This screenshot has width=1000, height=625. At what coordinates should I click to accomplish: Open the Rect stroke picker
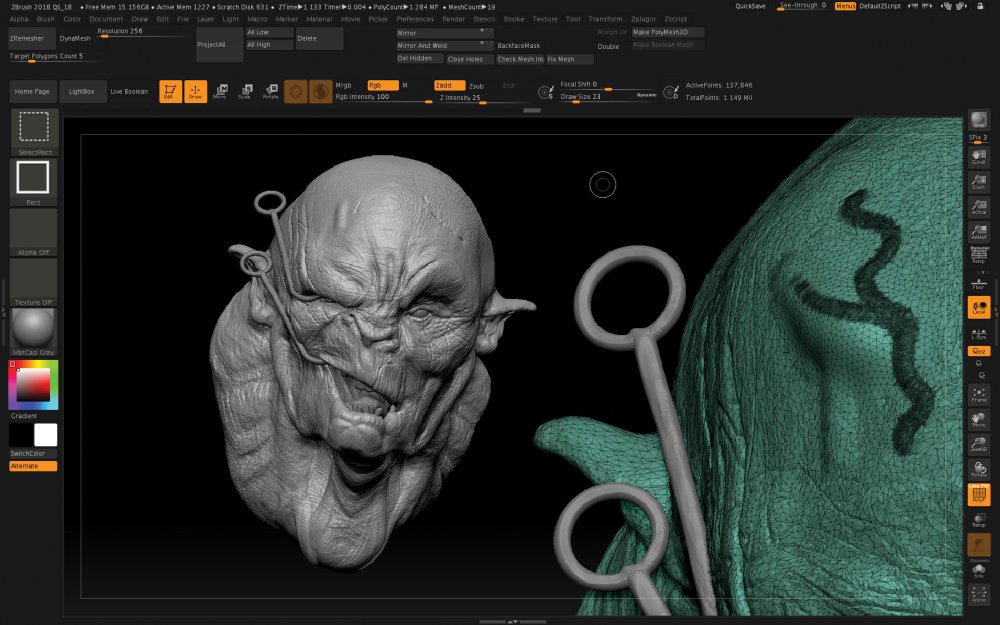click(x=34, y=182)
